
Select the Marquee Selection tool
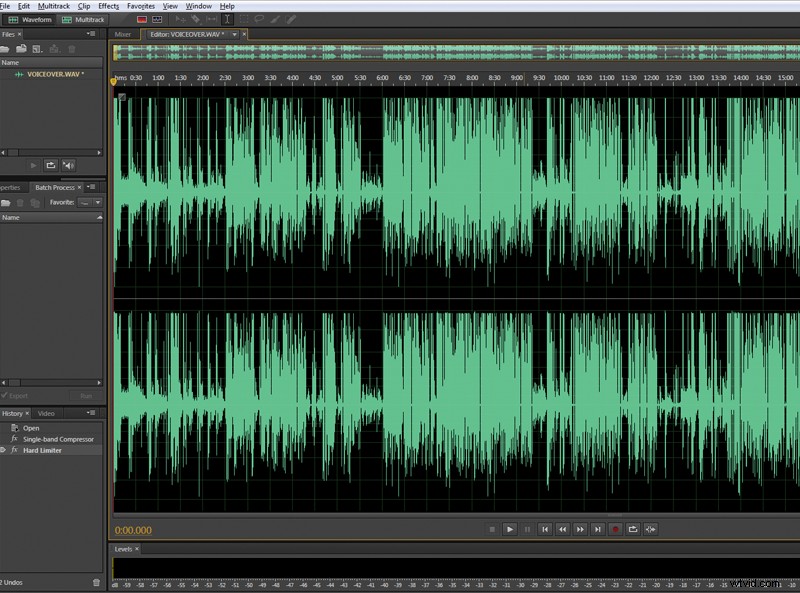coord(244,19)
